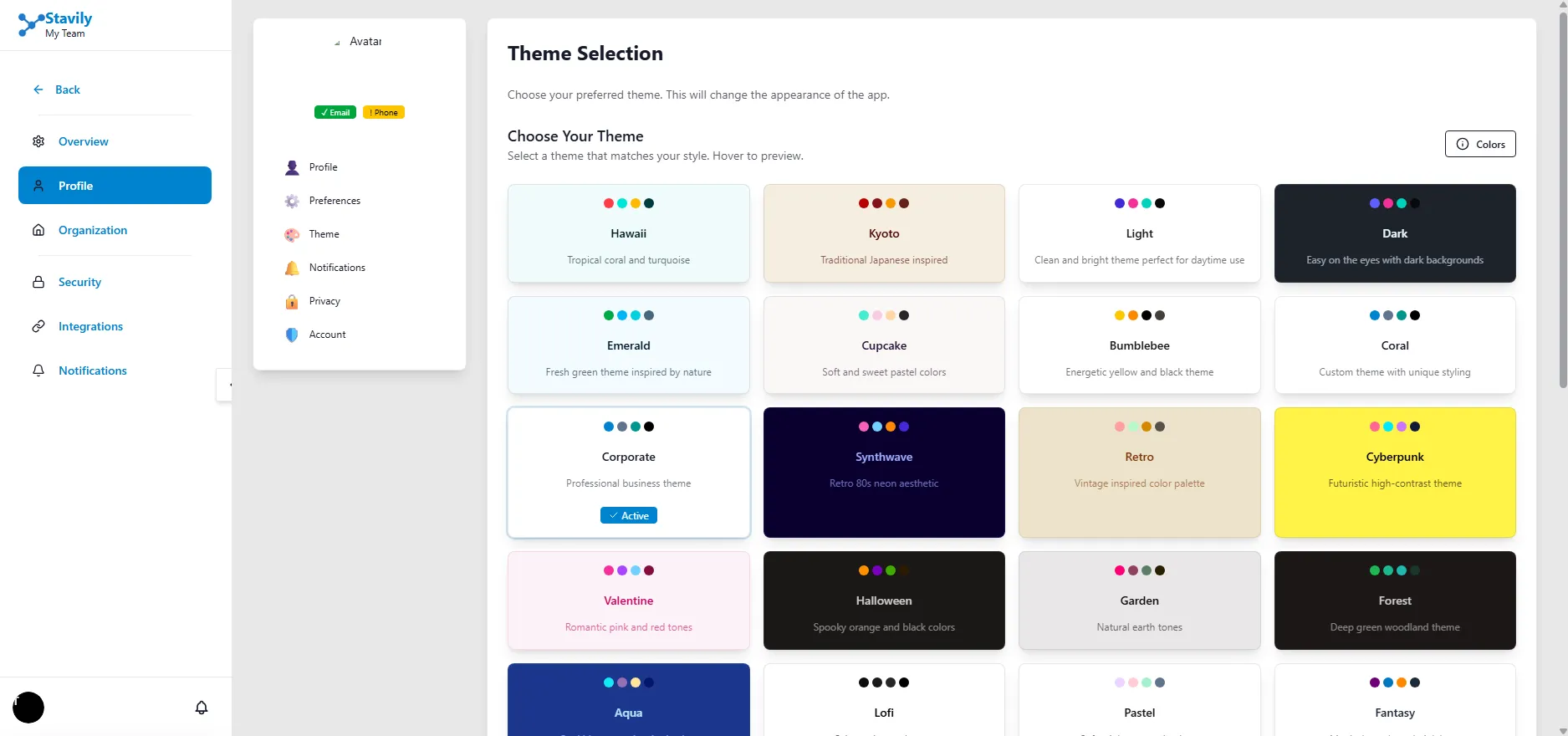1568x736 pixels.
Task: Click the person icon next to Profile entry
Action: 292,167
